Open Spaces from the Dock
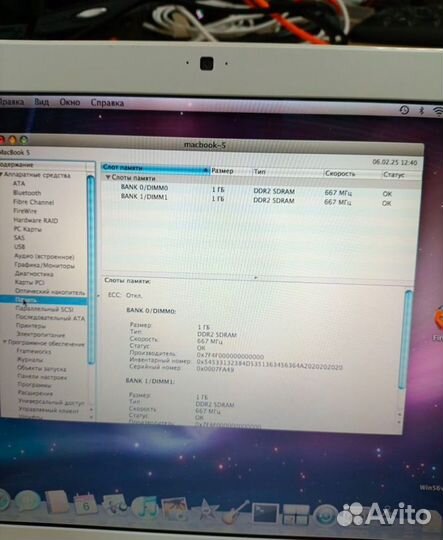The height and width of the screenshot is (540, 443). [x=296, y=515]
